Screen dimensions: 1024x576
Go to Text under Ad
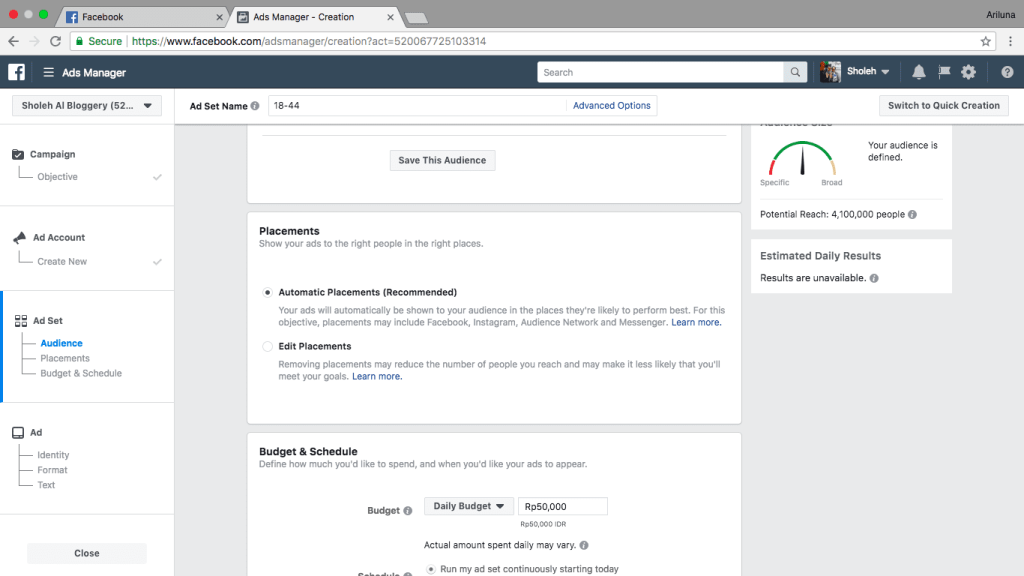tap(46, 485)
